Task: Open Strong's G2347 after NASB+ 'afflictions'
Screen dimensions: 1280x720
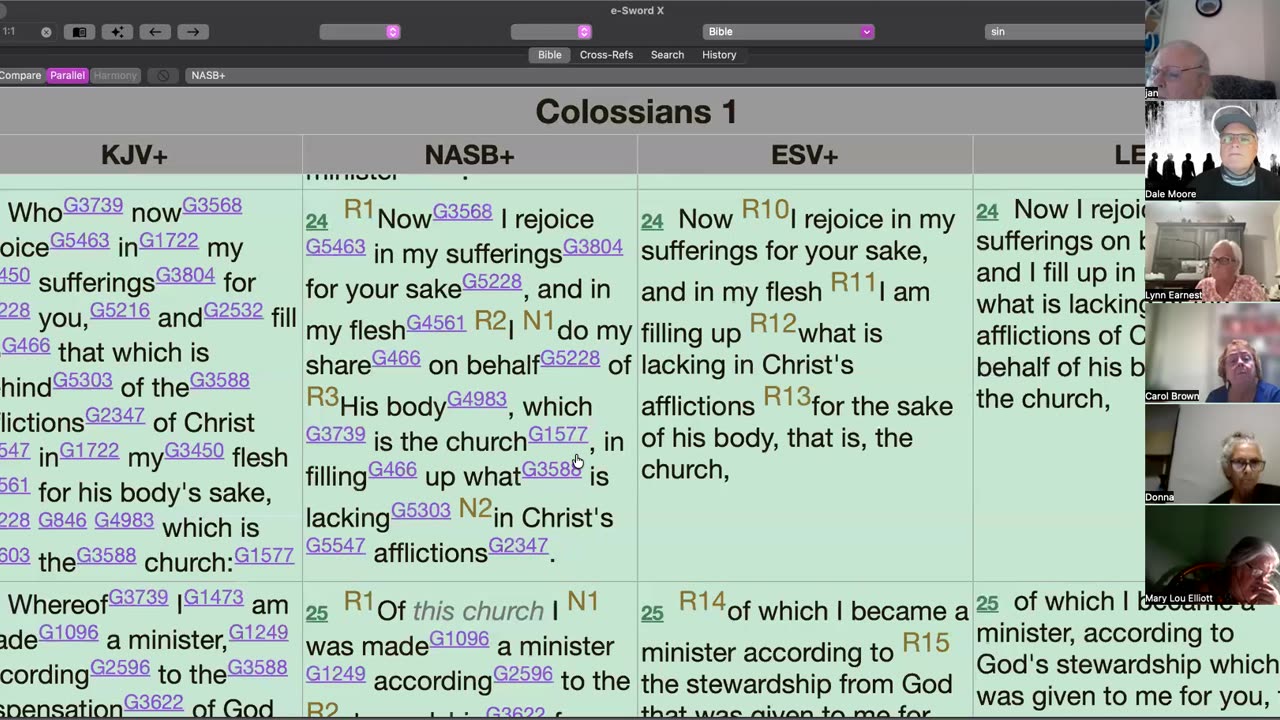Action: tap(518, 545)
